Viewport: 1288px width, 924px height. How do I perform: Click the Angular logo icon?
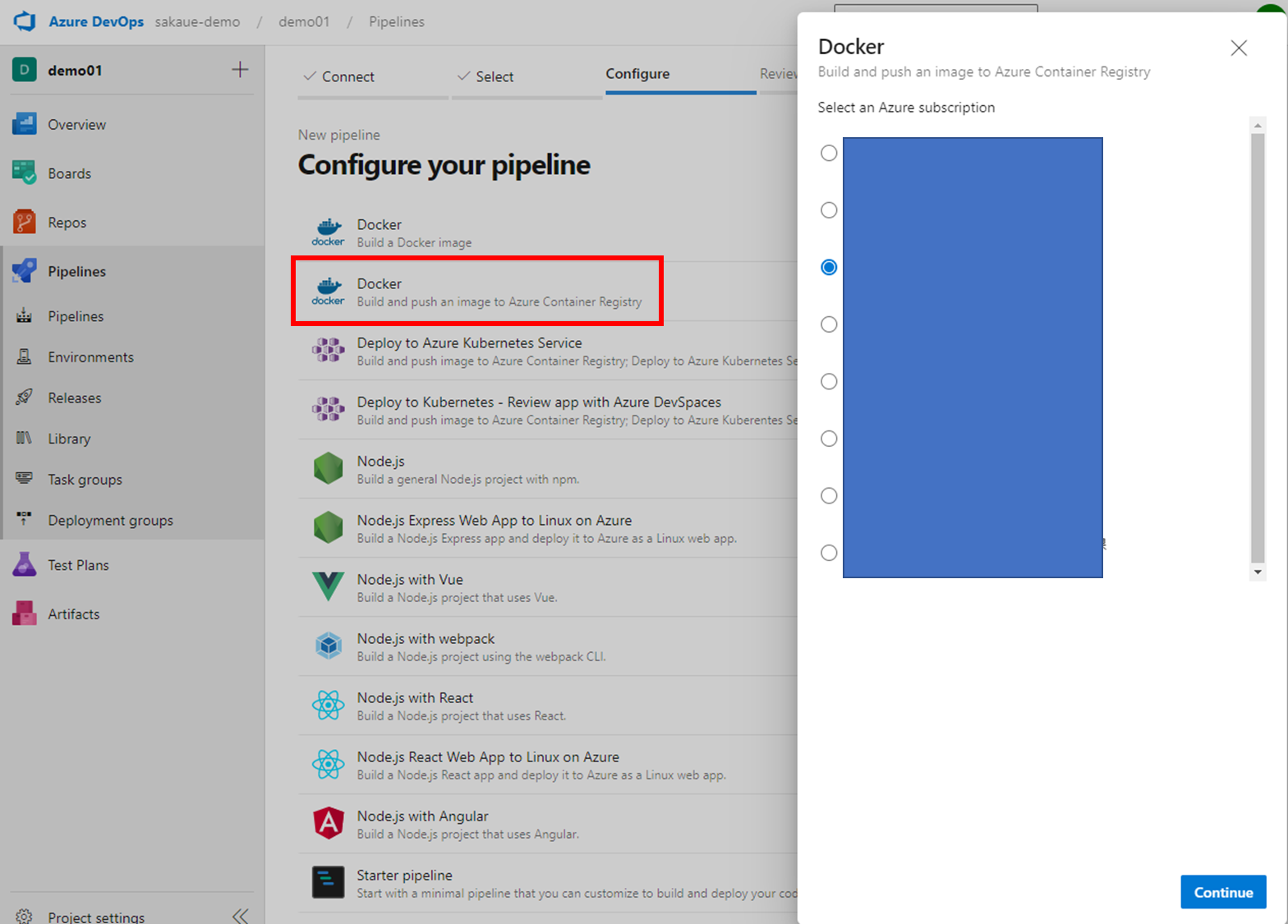coord(329,823)
